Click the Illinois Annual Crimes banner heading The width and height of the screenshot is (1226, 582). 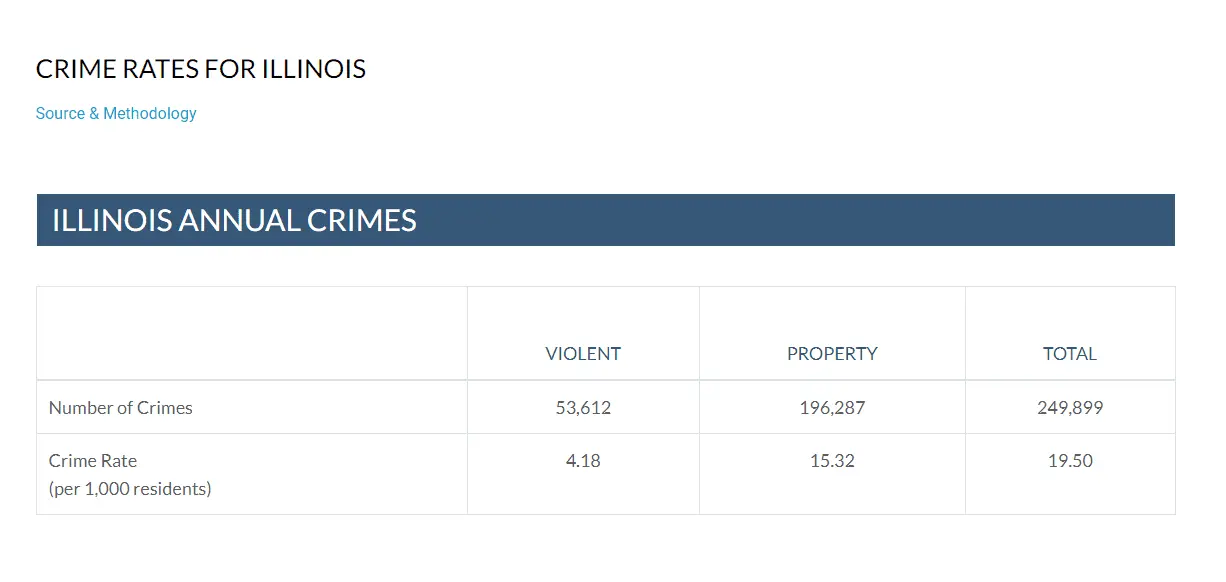click(x=234, y=220)
